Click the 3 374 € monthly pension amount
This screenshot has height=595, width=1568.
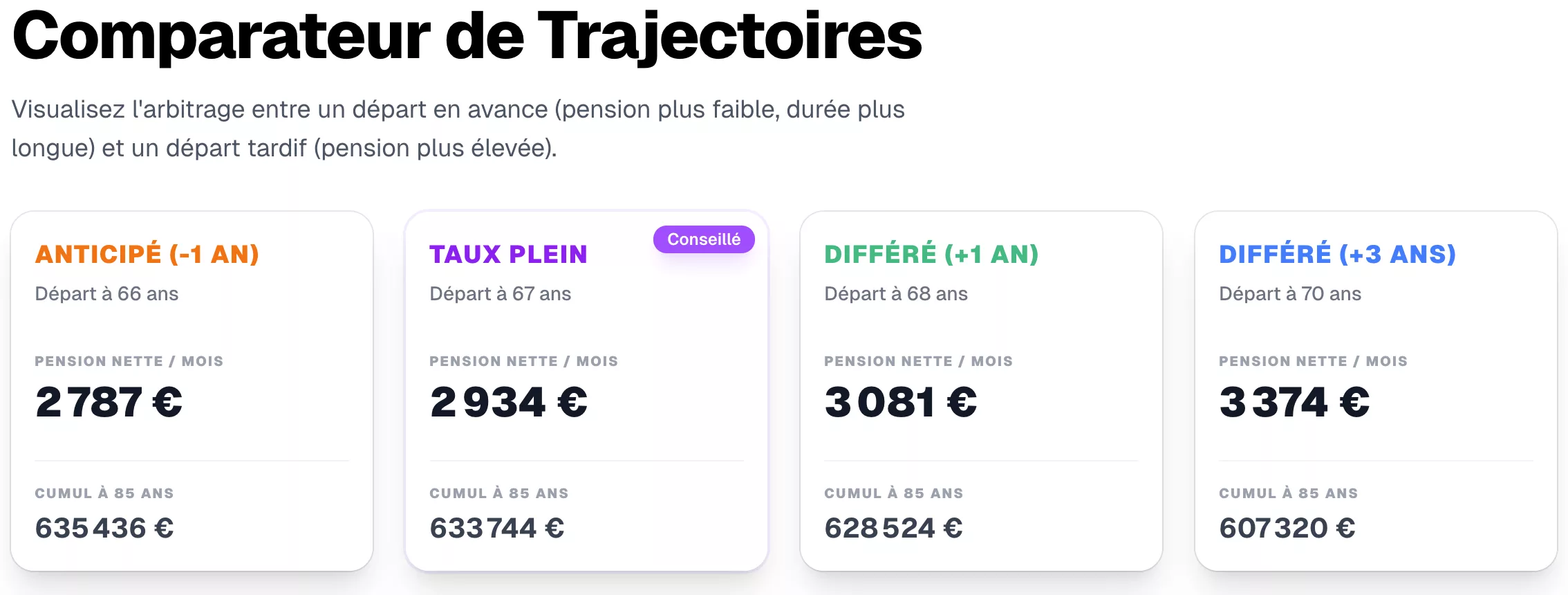click(x=1294, y=402)
